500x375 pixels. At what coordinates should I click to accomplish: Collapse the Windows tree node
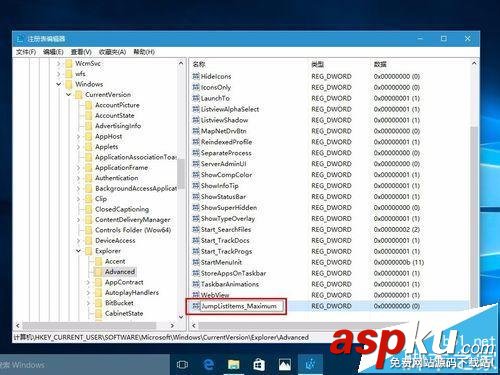[59, 84]
